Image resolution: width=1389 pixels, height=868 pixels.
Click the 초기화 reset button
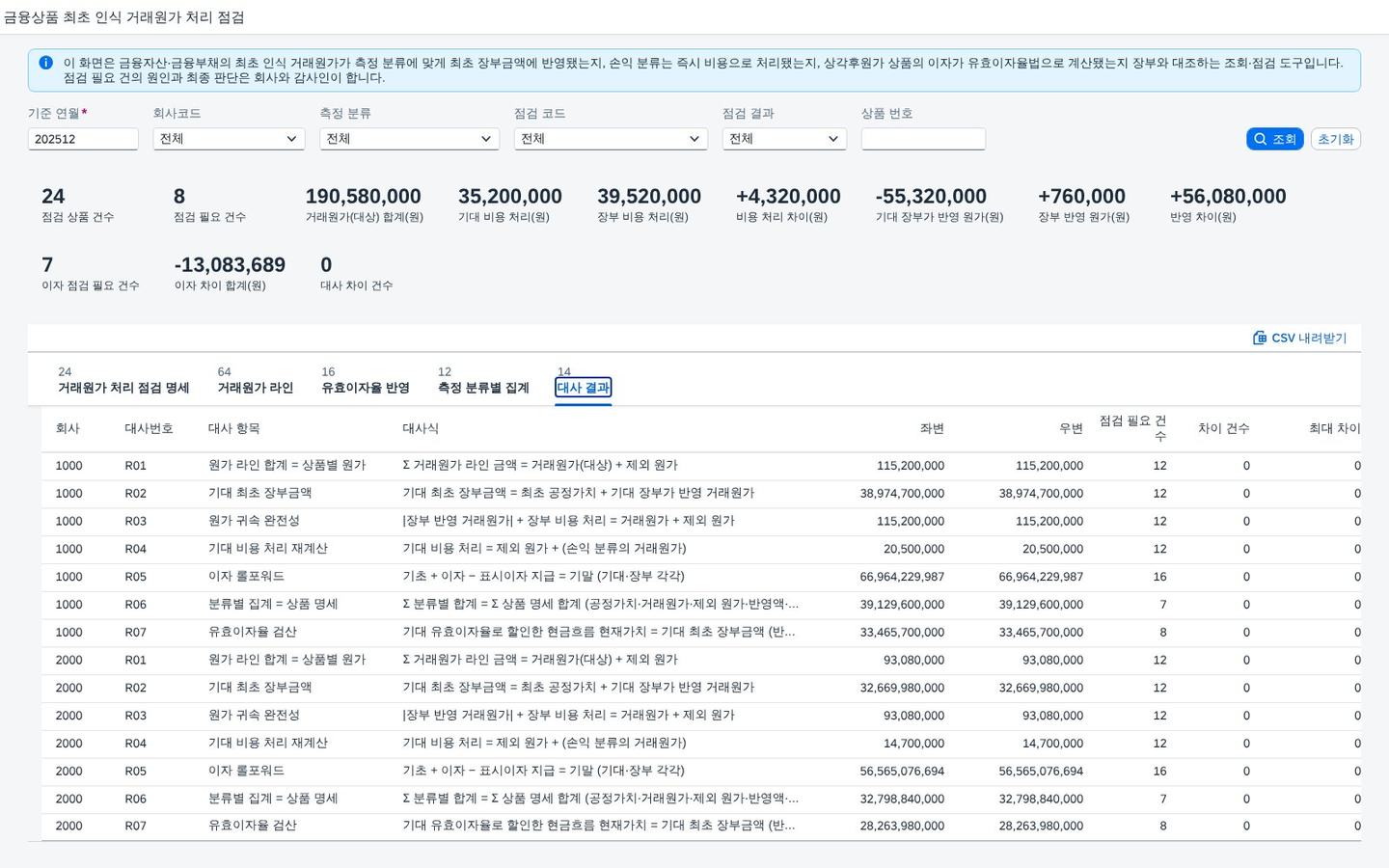click(1336, 139)
